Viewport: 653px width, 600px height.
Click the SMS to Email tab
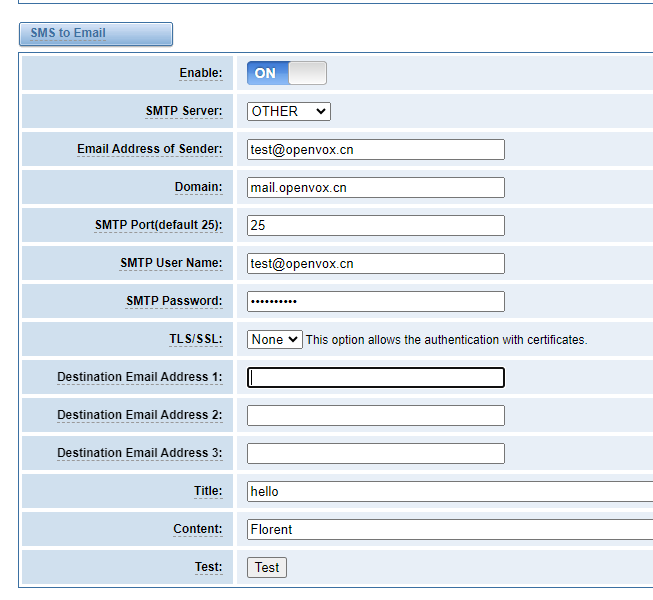[96, 33]
